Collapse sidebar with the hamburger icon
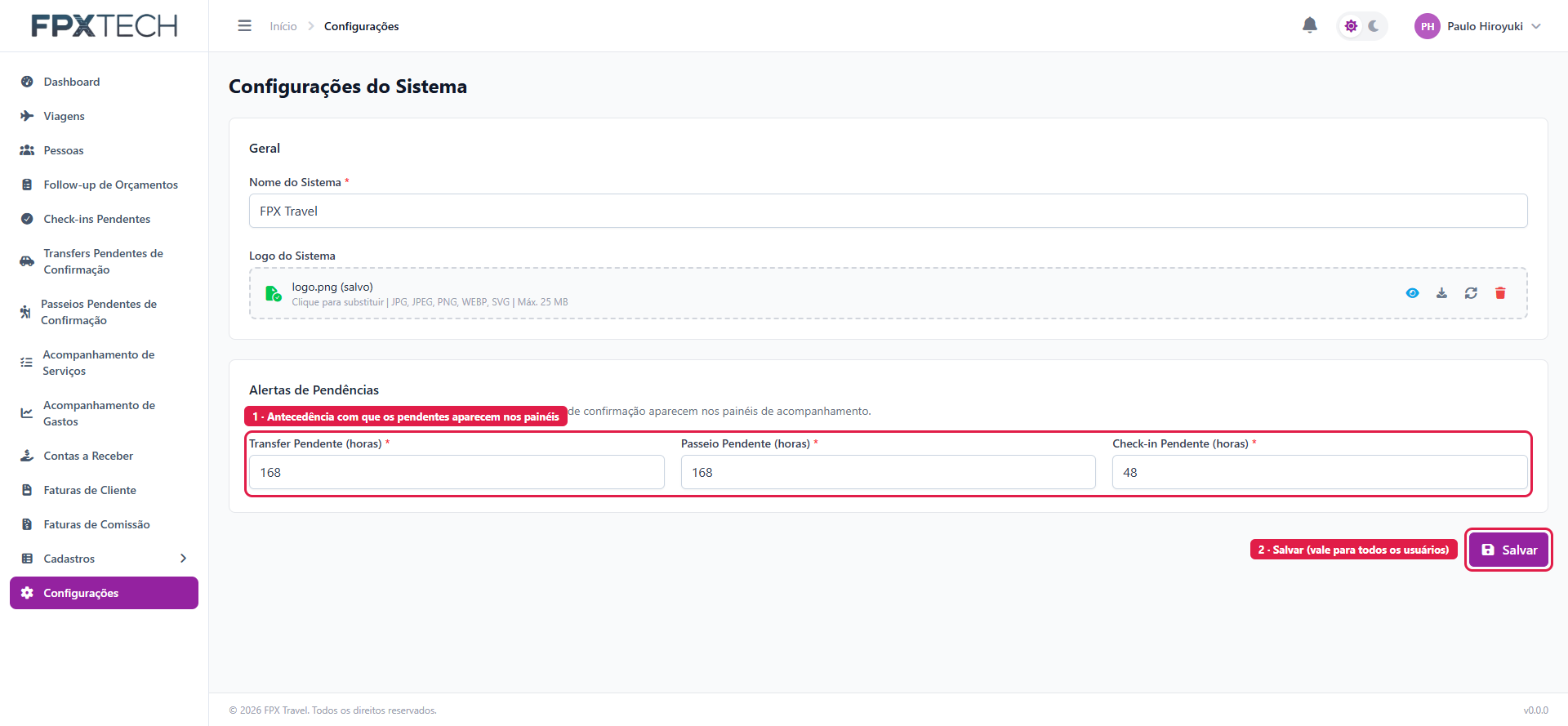 tap(244, 26)
